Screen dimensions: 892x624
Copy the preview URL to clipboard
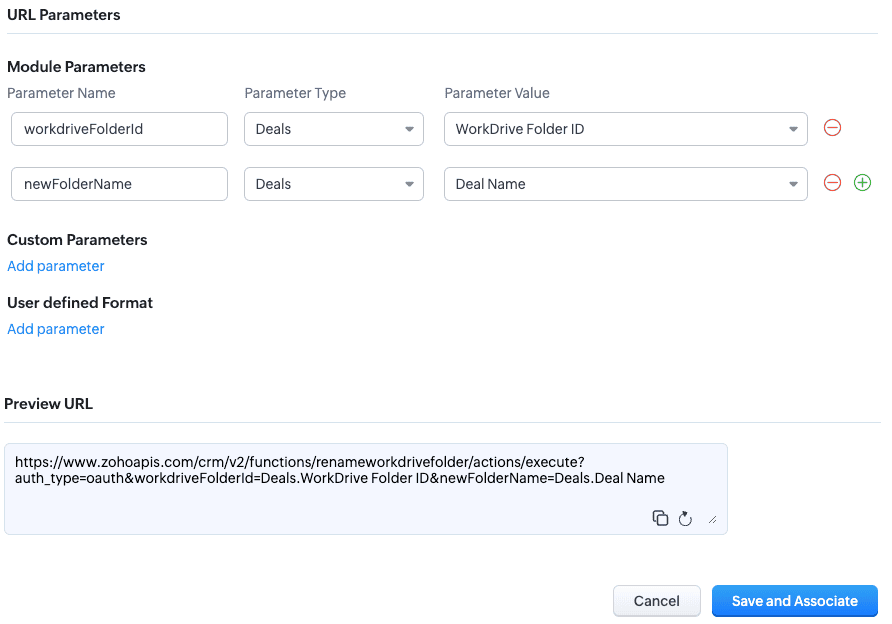660,518
